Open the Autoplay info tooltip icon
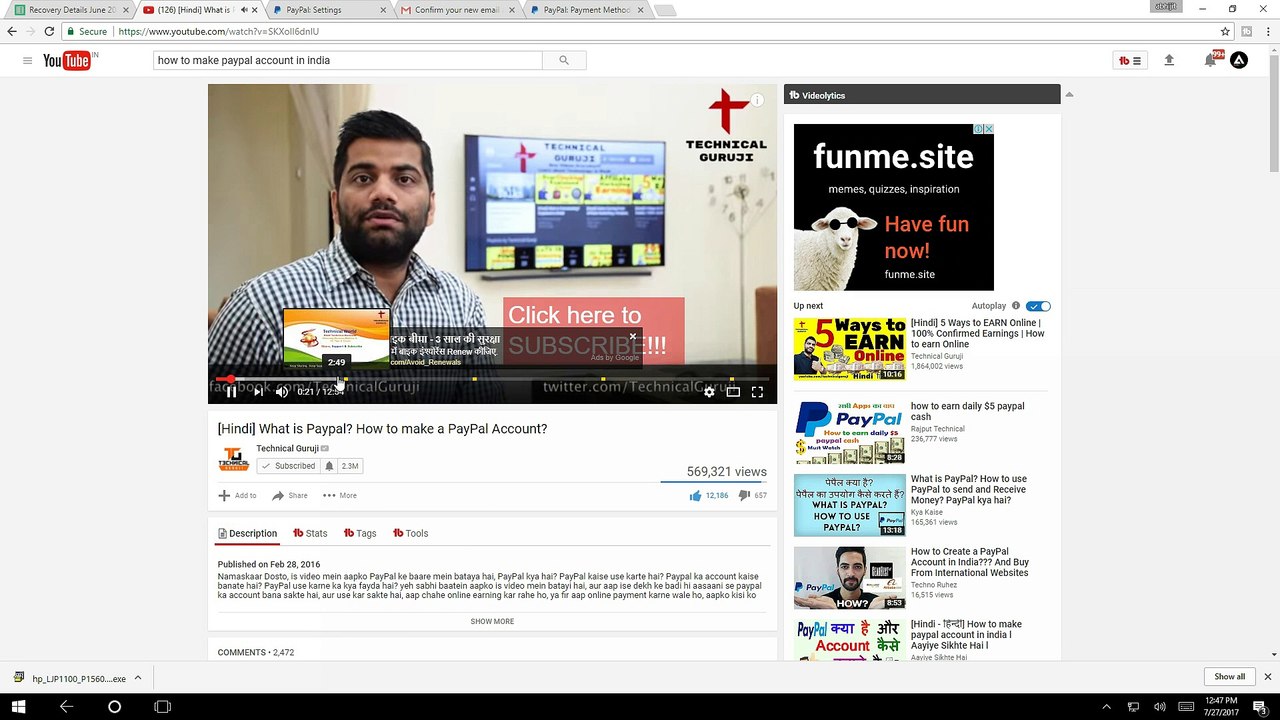This screenshot has height=720, width=1280. 1016,306
